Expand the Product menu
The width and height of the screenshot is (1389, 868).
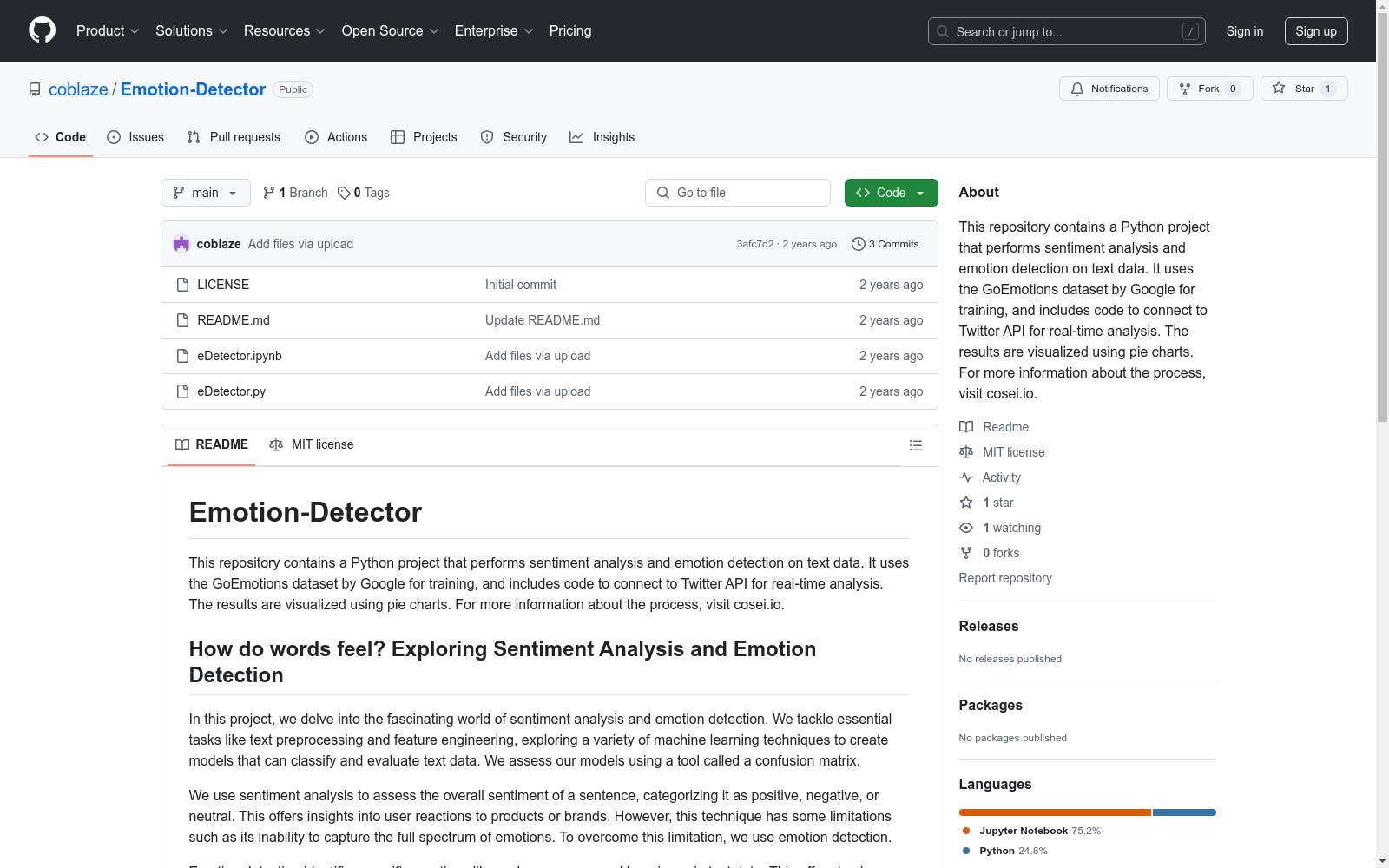pos(108,30)
